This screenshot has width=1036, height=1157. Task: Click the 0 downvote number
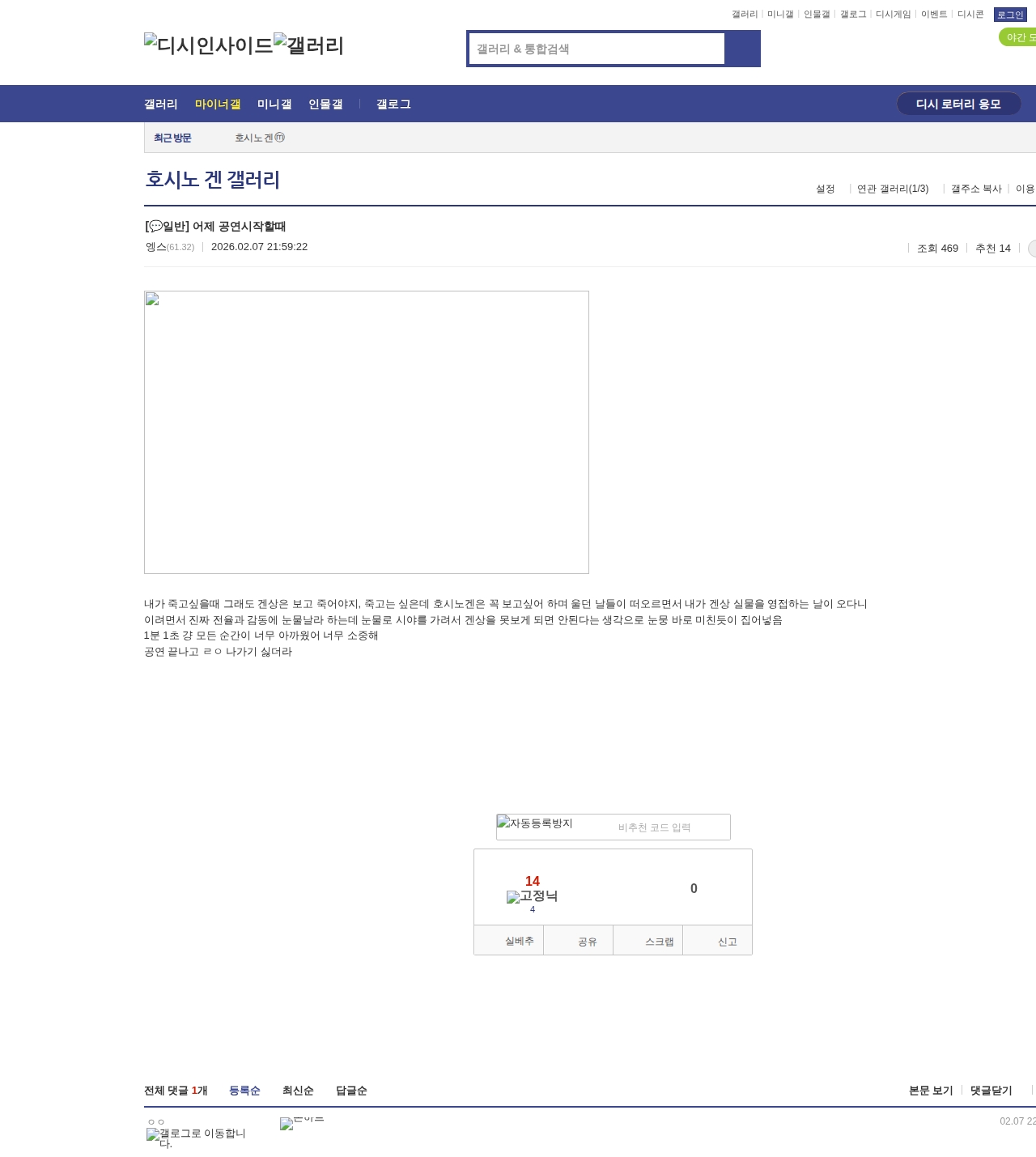coord(694,888)
